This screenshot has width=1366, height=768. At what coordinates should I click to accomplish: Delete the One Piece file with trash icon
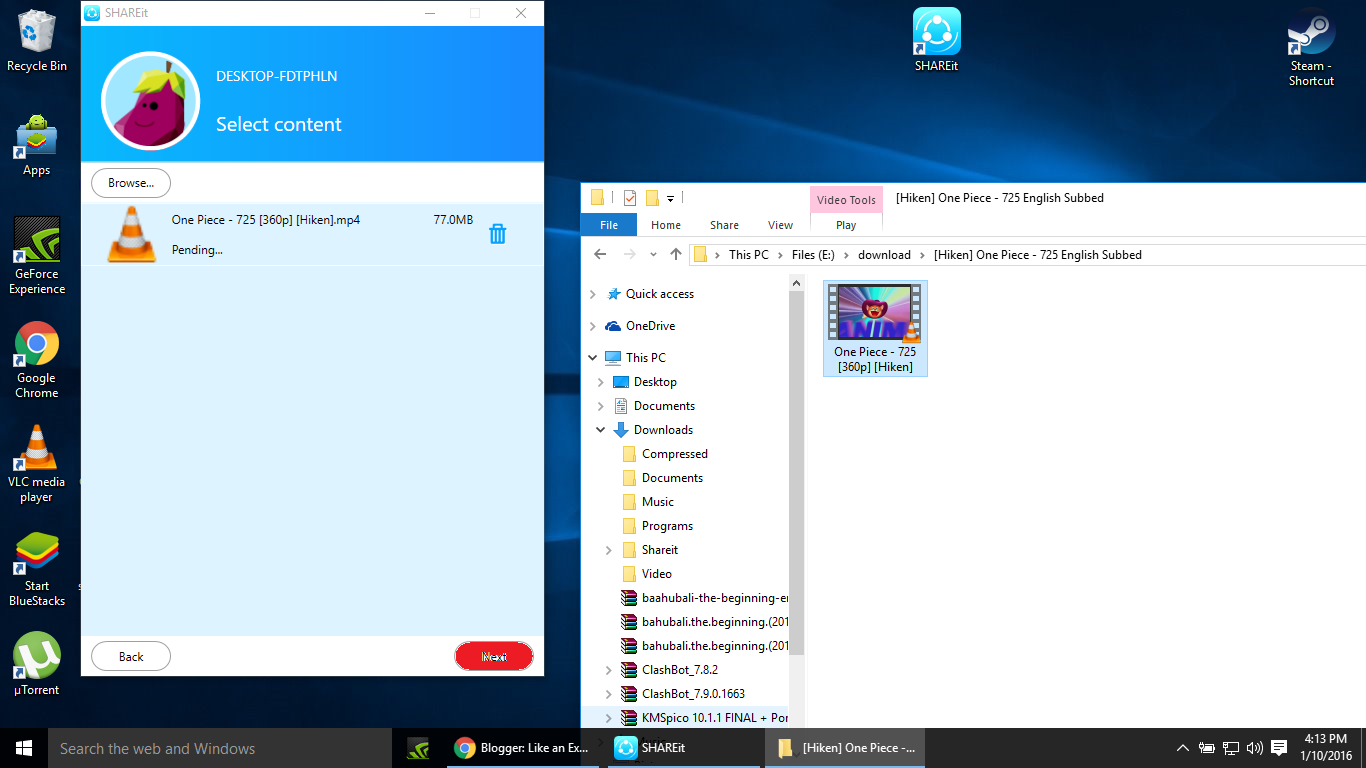coord(497,234)
